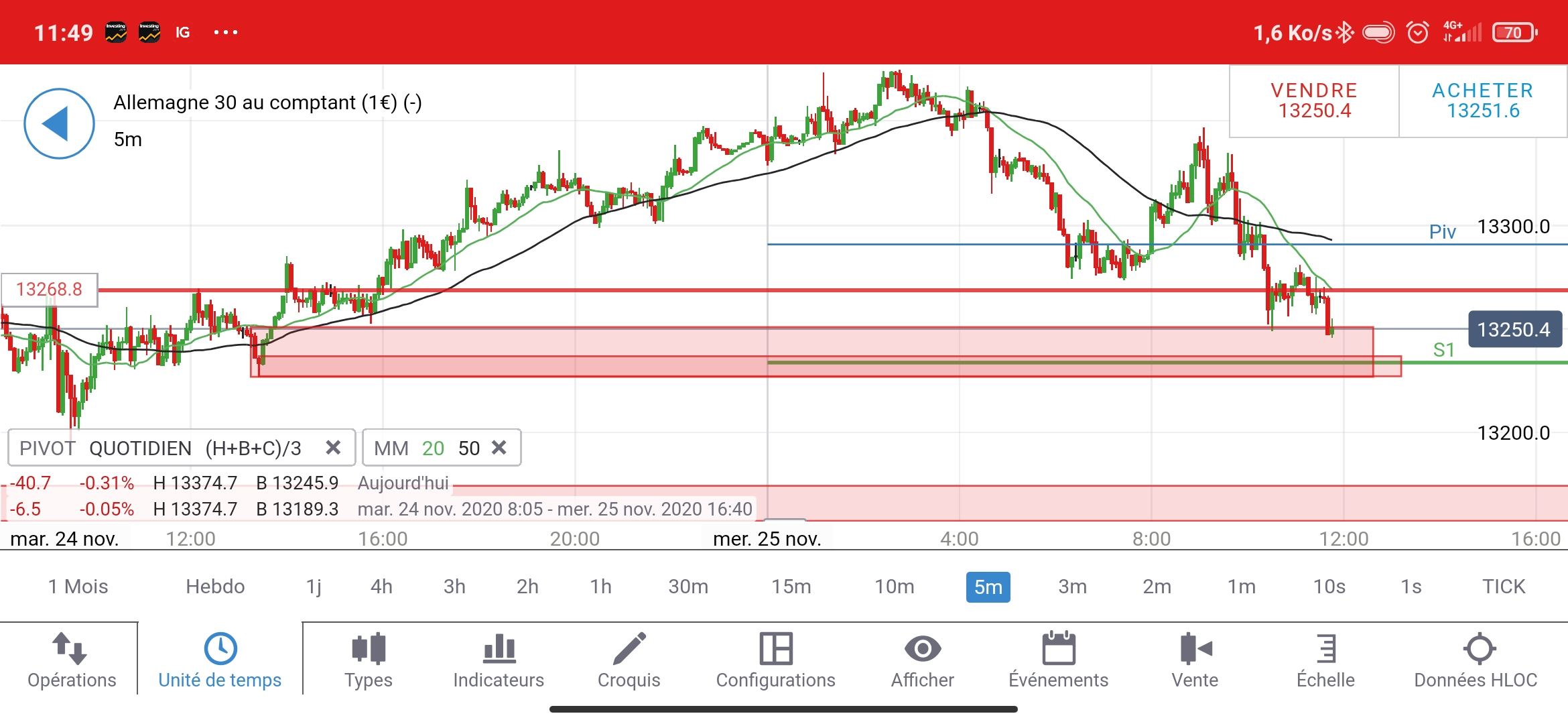
Task: Remove the Pivot Quotidien indicator
Action: click(333, 448)
